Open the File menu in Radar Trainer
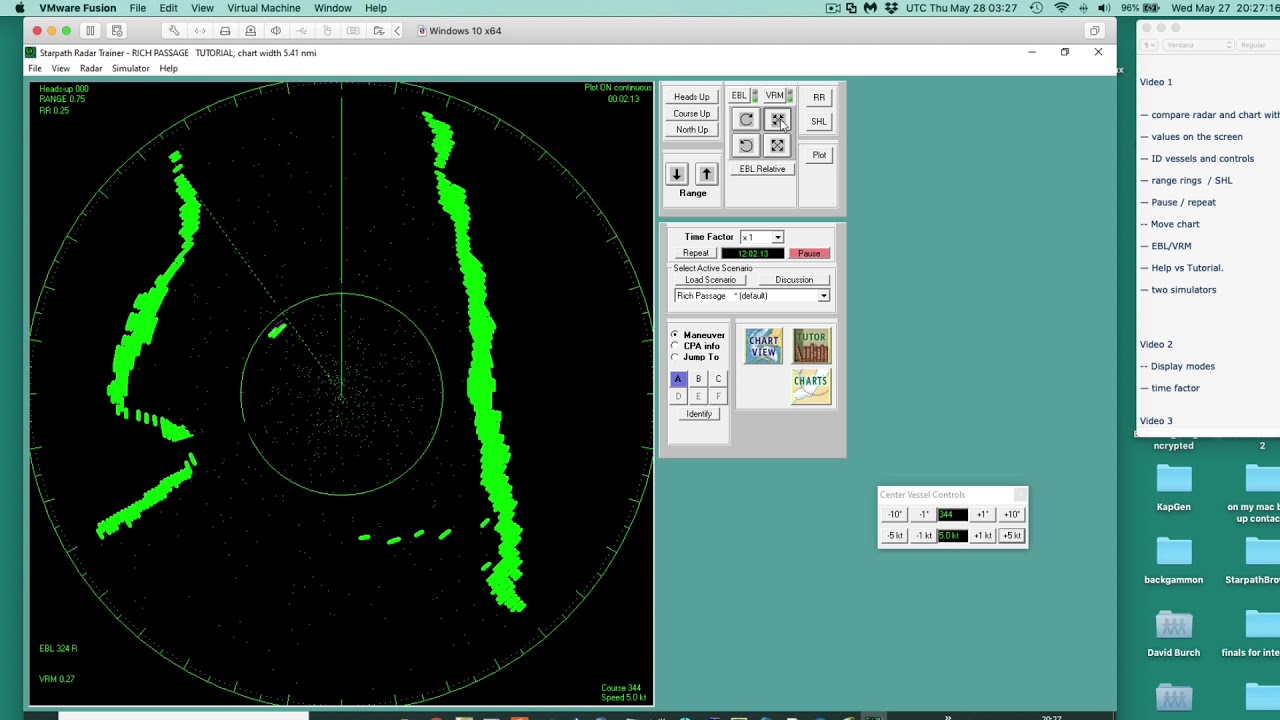The image size is (1280, 720). point(35,69)
